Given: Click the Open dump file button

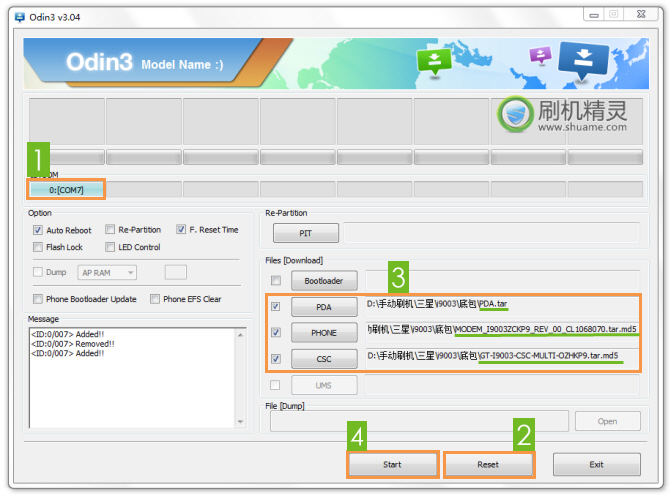Looking at the screenshot, I should [608, 421].
